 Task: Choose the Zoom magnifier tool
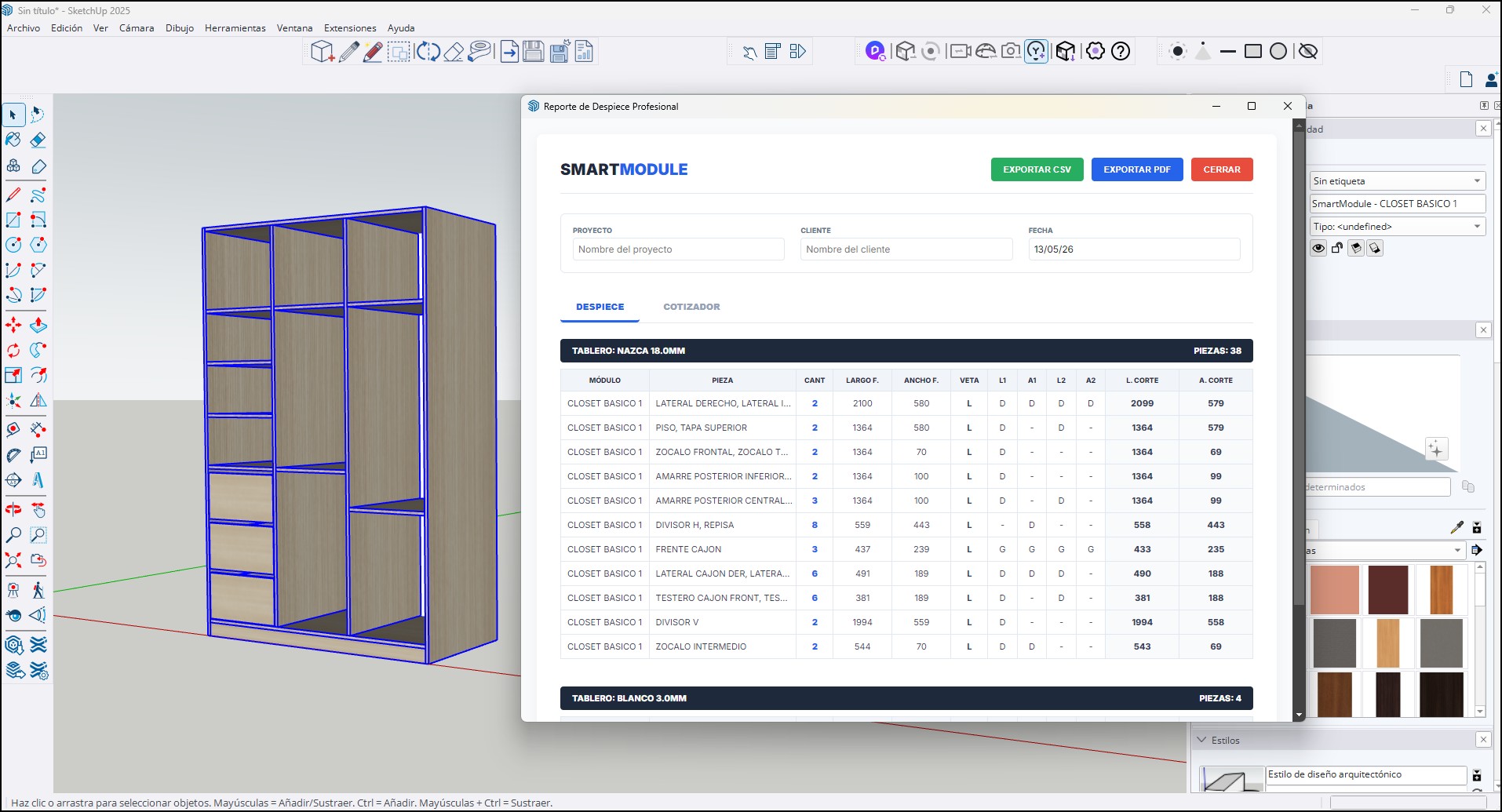[13, 535]
